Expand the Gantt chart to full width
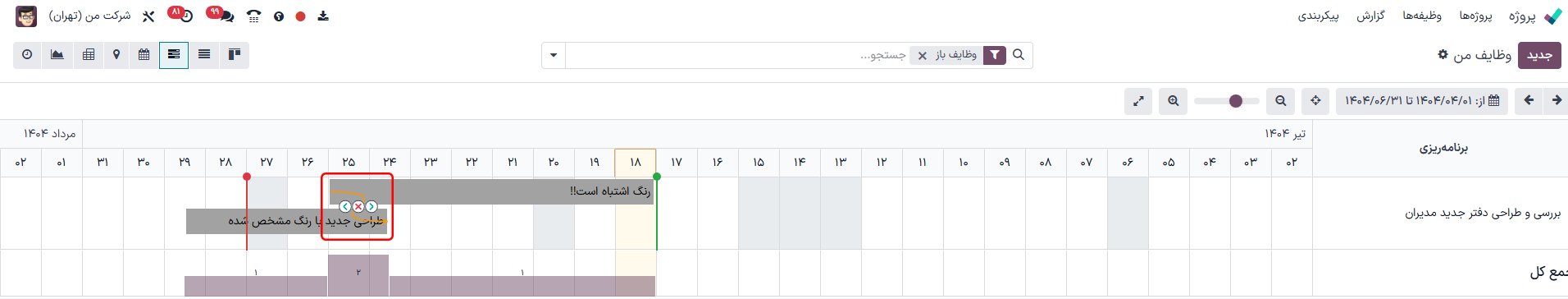The width and height of the screenshot is (1568, 299). coord(1138,101)
